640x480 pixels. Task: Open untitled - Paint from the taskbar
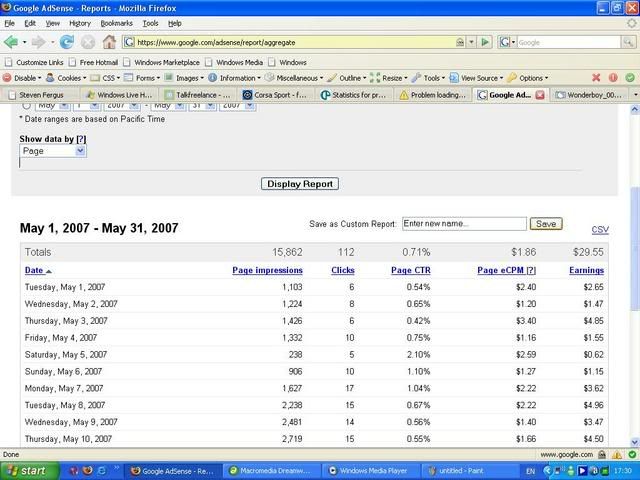[463, 470]
